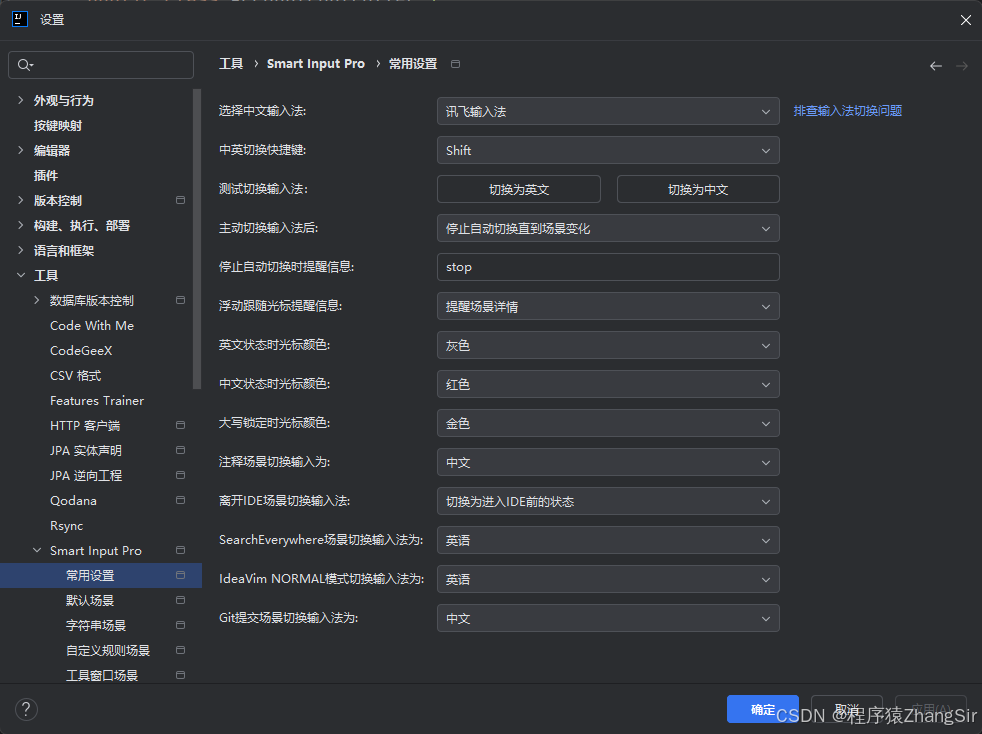This screenshot has width=982, height=734.
Task: Select Code With Me in tree
Action: [92, 326]
